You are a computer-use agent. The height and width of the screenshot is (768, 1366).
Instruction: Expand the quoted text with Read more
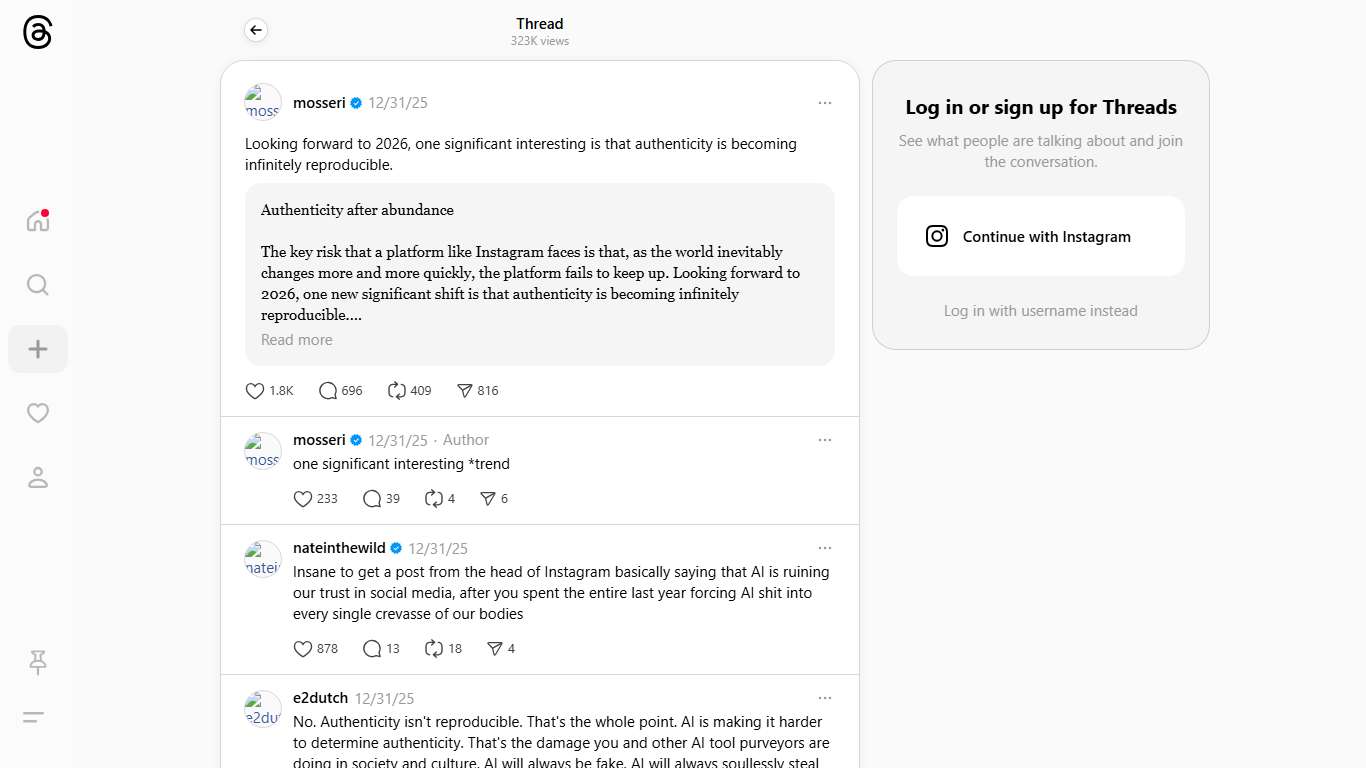(x=297, y=340)
